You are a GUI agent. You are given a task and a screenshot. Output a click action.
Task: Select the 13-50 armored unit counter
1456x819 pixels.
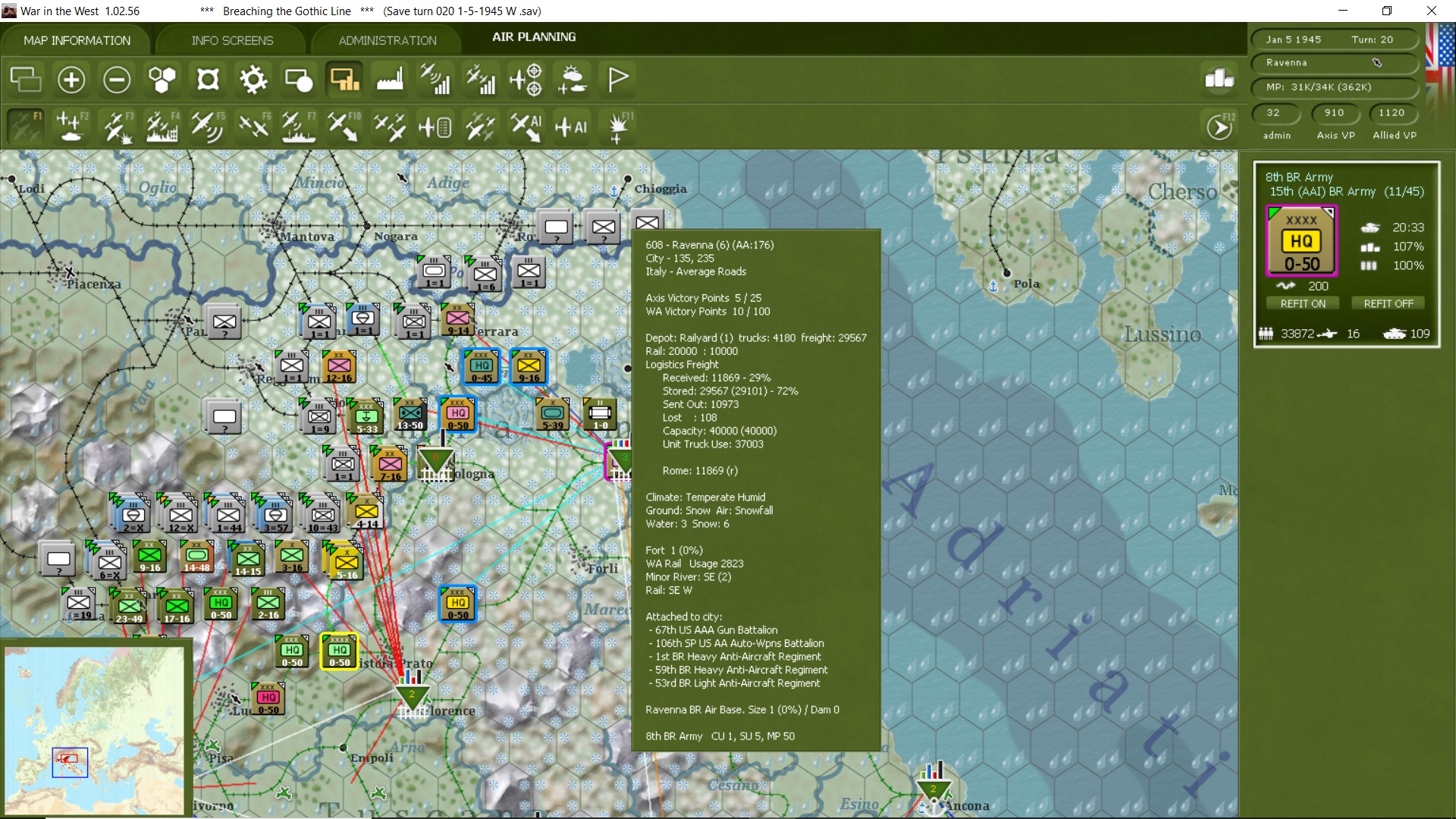[410, 414]
